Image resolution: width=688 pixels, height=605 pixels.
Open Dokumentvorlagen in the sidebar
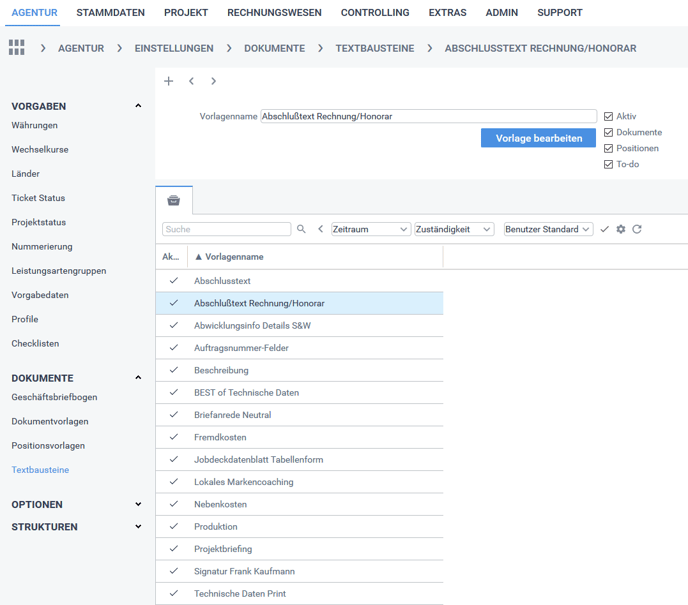coord(50,422)
